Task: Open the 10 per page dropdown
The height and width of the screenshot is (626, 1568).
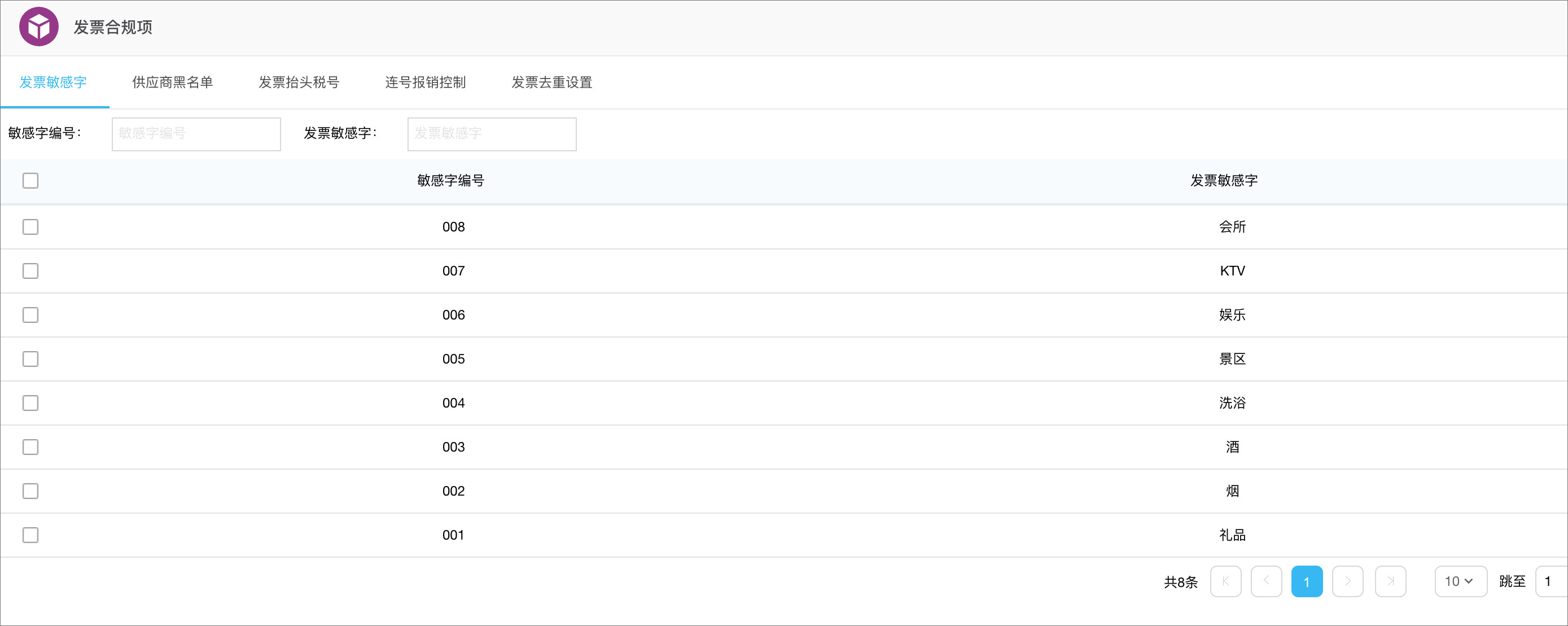Action: click(1460, 581)
